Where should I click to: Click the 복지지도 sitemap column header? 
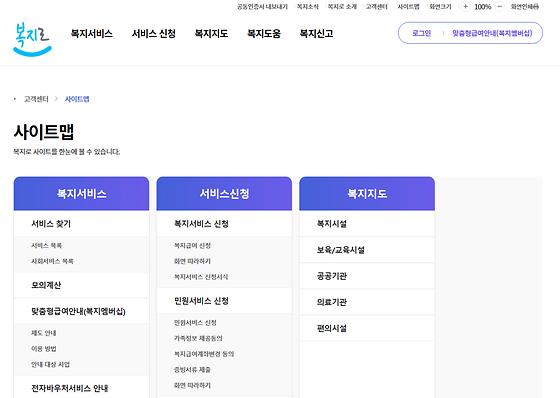[x=367, y=194]
